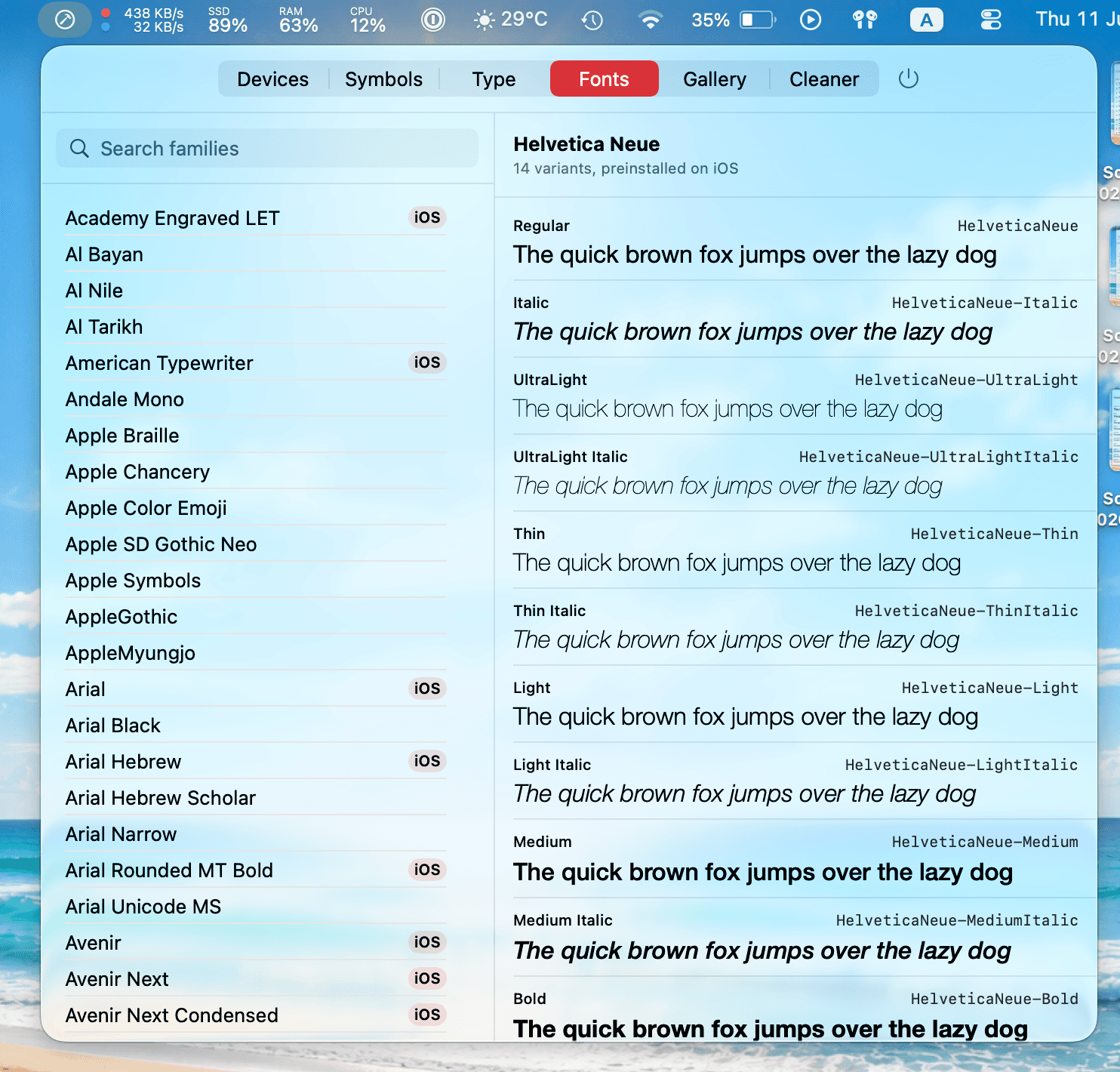Click the power quit icon beside Cleaner
This screenshot has width=1120, height=1072.
tap(909, 79)
